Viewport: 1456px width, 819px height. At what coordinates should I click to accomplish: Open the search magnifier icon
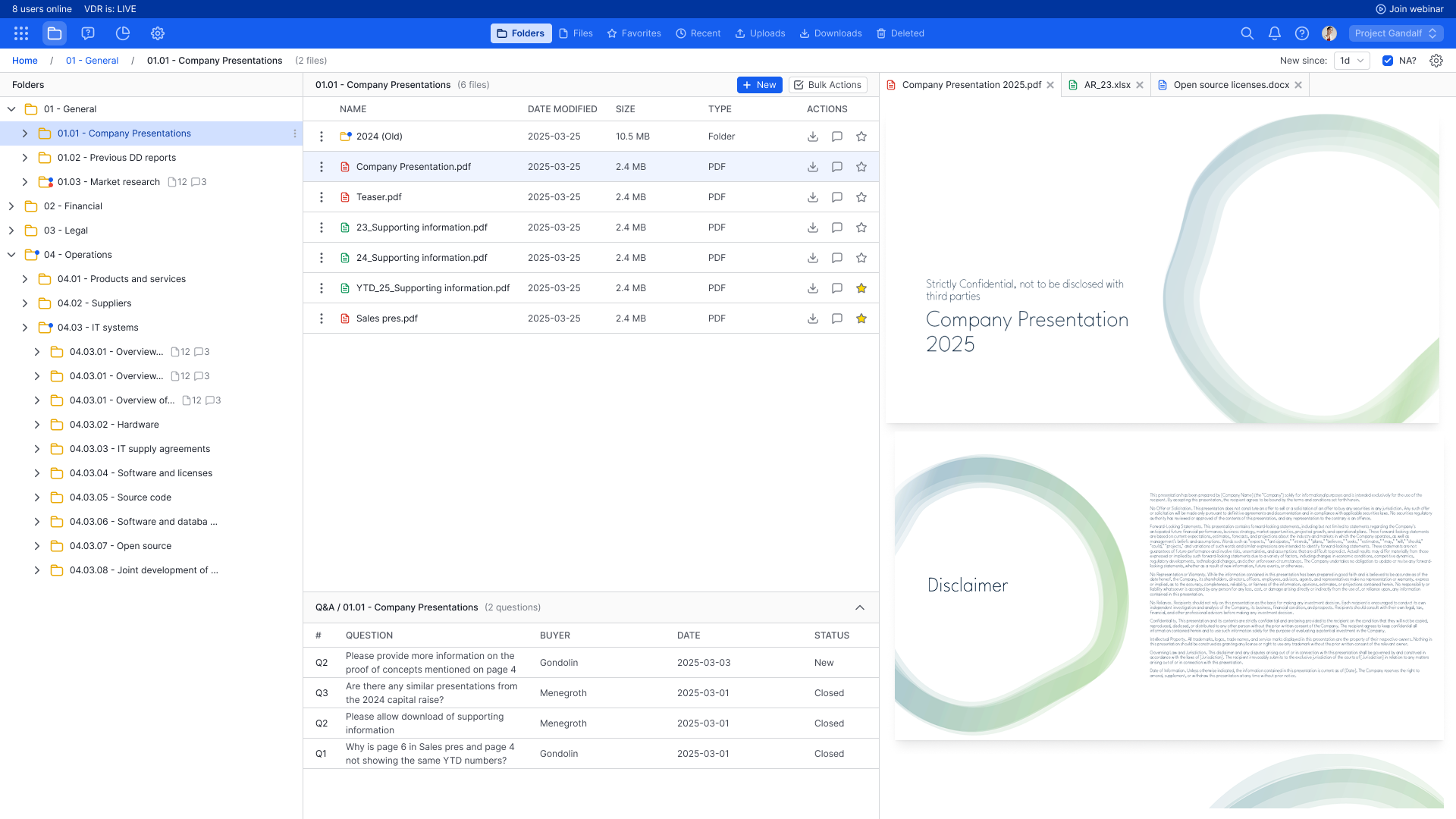[x=1247, y=33]
